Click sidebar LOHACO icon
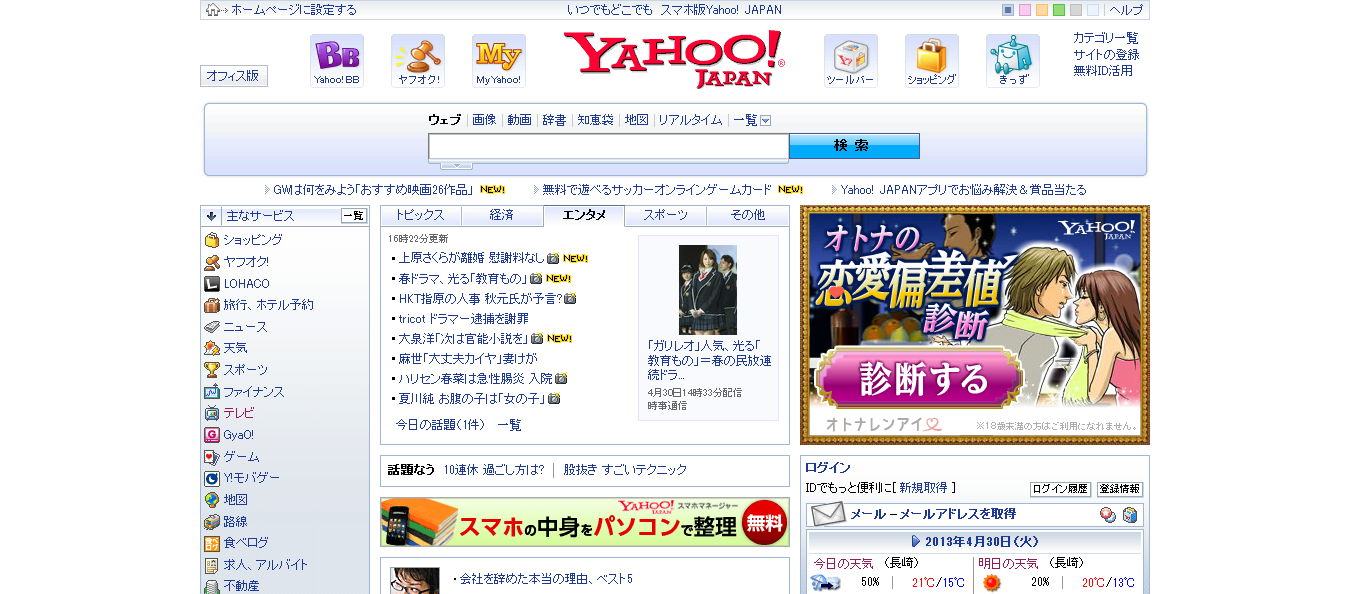The width and height of the screenshot is (1349, 594). (211, 283)
